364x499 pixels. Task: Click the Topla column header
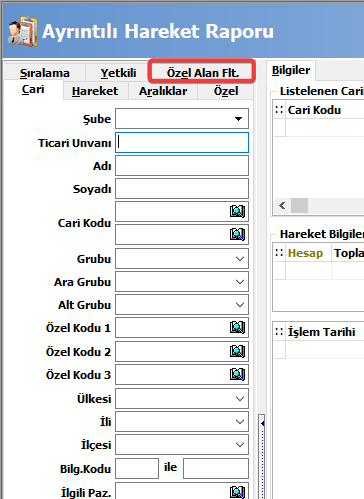click(x=348, y=253)
